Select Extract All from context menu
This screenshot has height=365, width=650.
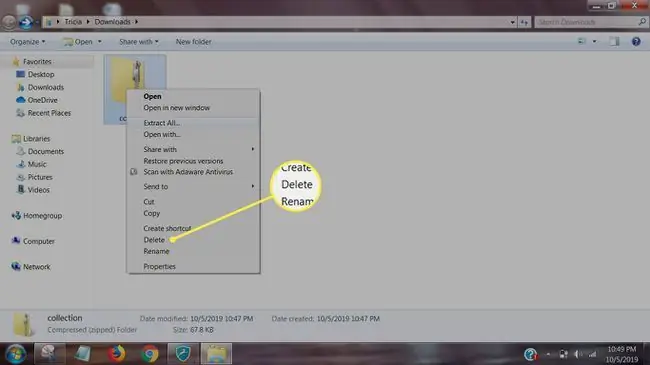(162, 123)
